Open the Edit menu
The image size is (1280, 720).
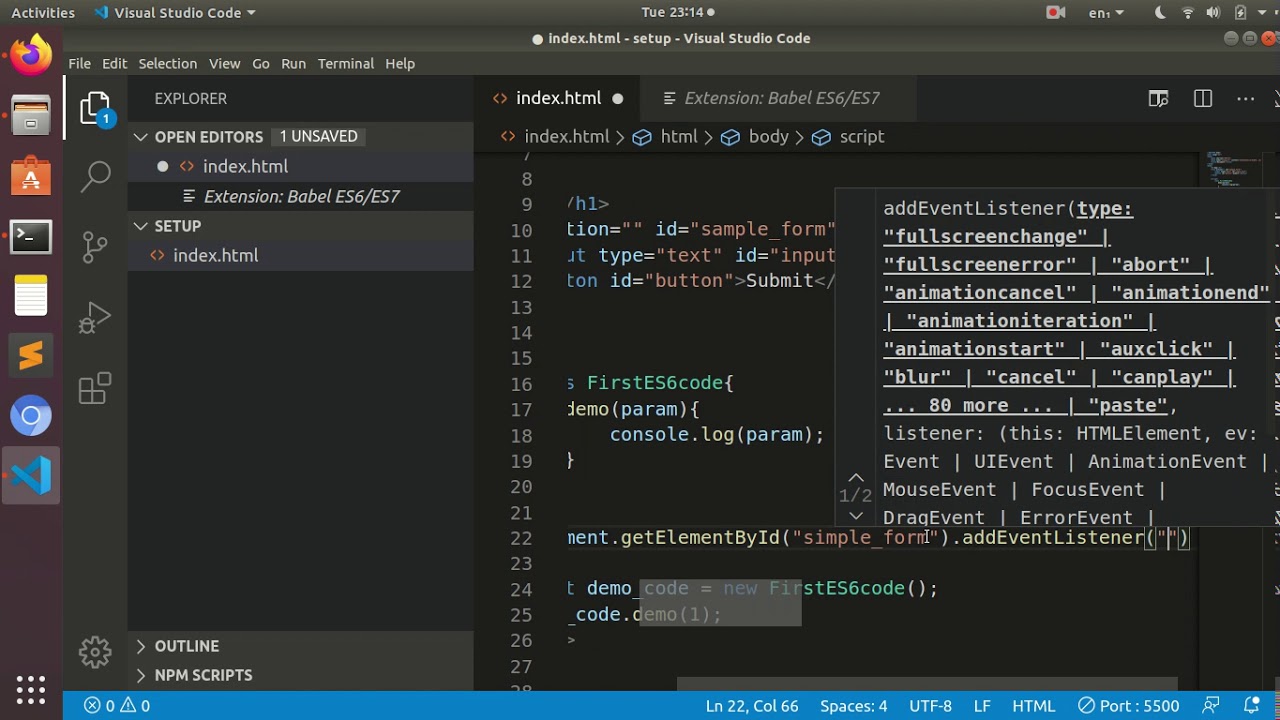pos(114,63)
